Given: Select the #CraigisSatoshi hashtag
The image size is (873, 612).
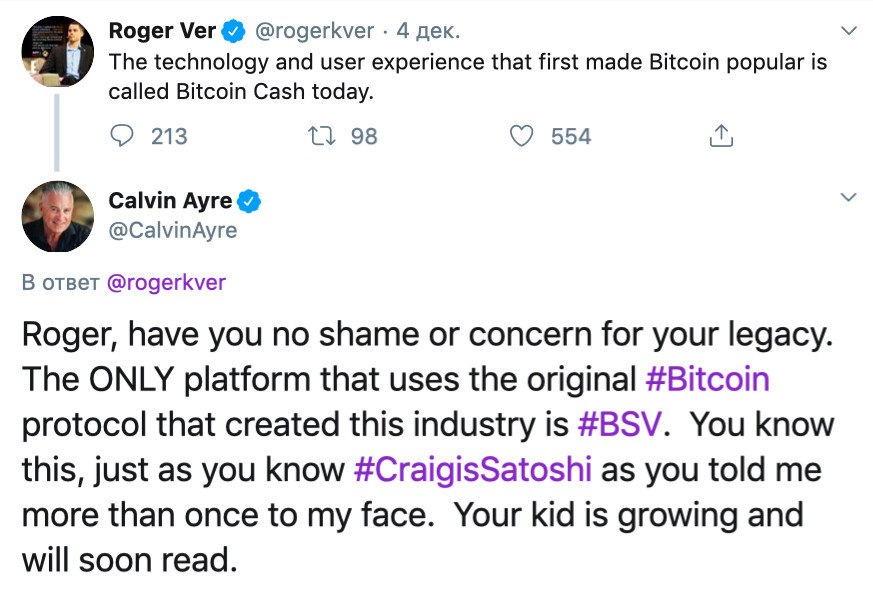Looking at the screenshot, I should [474, 470].
